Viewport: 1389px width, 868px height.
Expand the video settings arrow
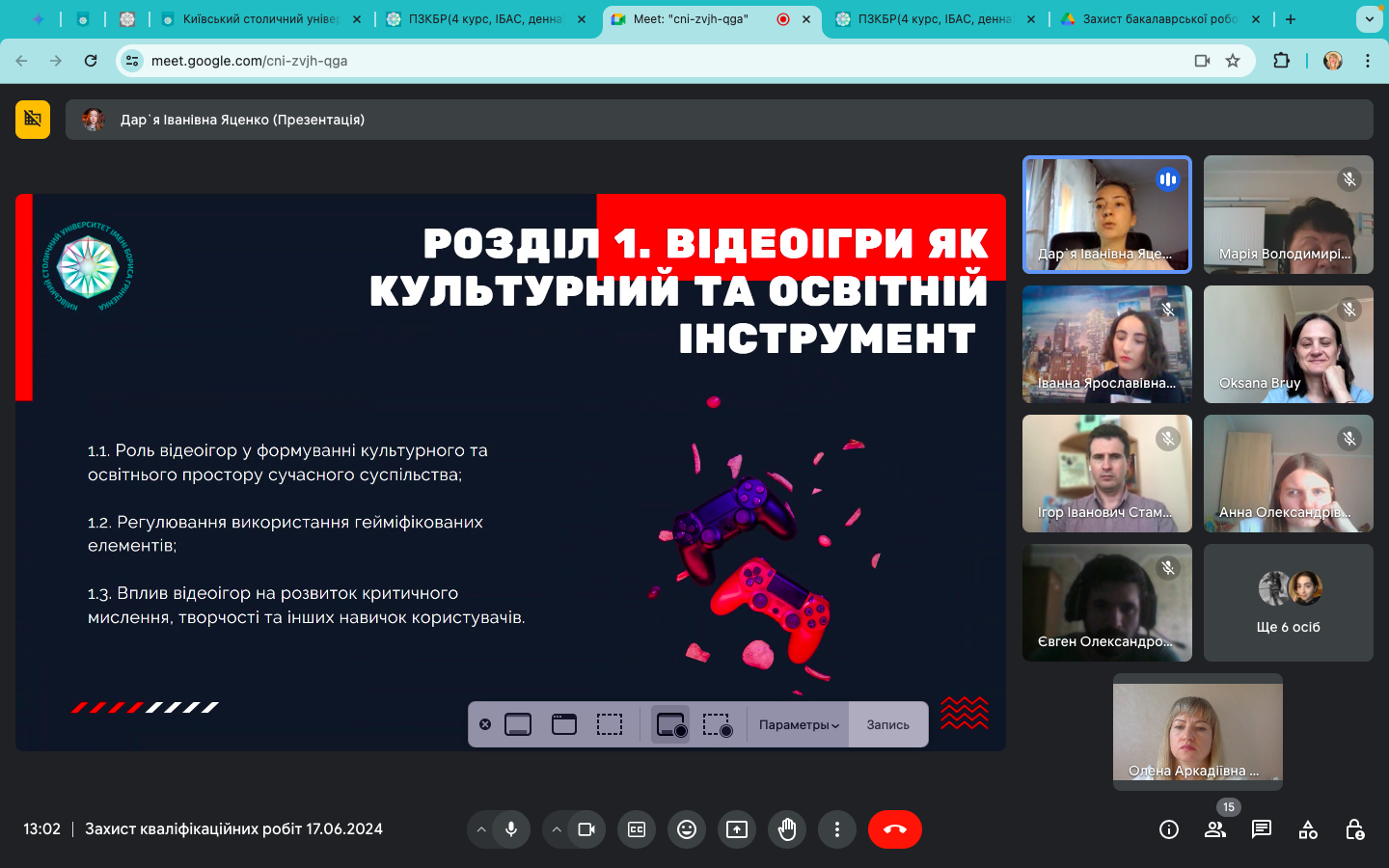coord(557,829)
